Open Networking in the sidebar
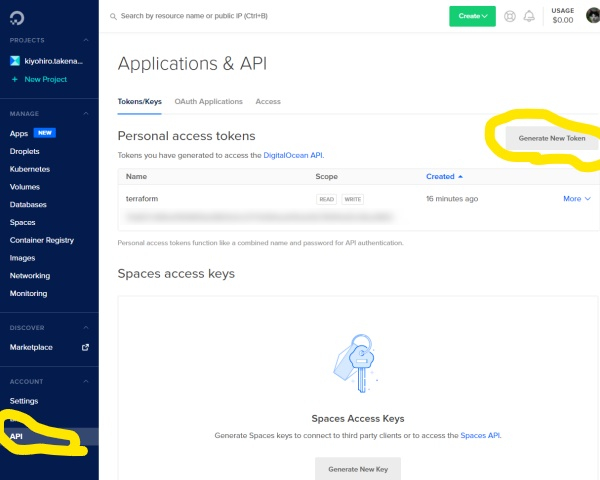 30,276
